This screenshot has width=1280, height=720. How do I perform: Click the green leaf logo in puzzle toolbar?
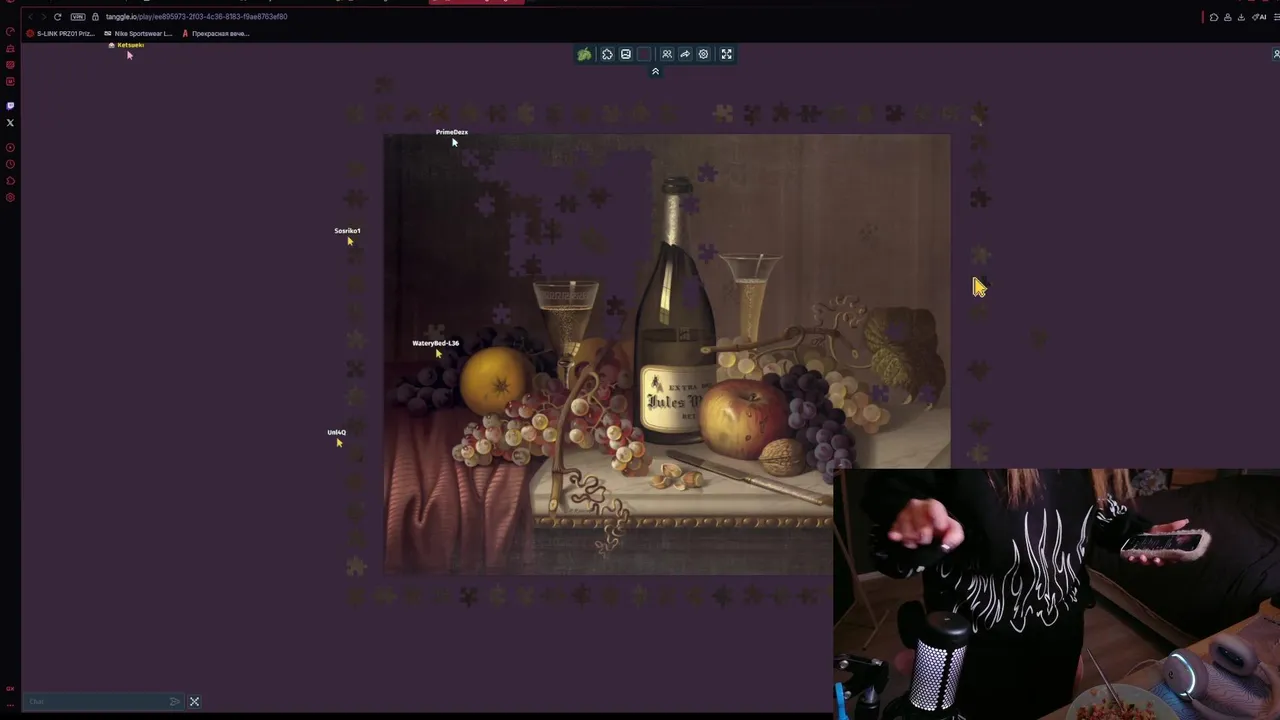(584, 54)
